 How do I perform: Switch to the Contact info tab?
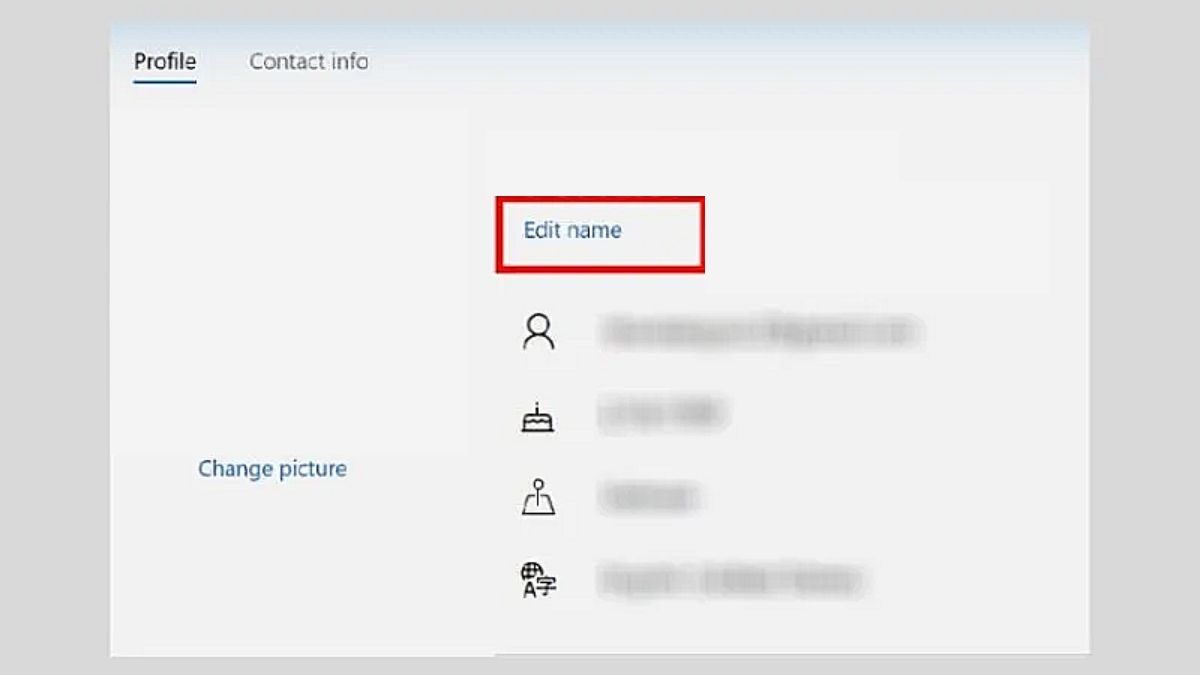click(x=308, y=61)
